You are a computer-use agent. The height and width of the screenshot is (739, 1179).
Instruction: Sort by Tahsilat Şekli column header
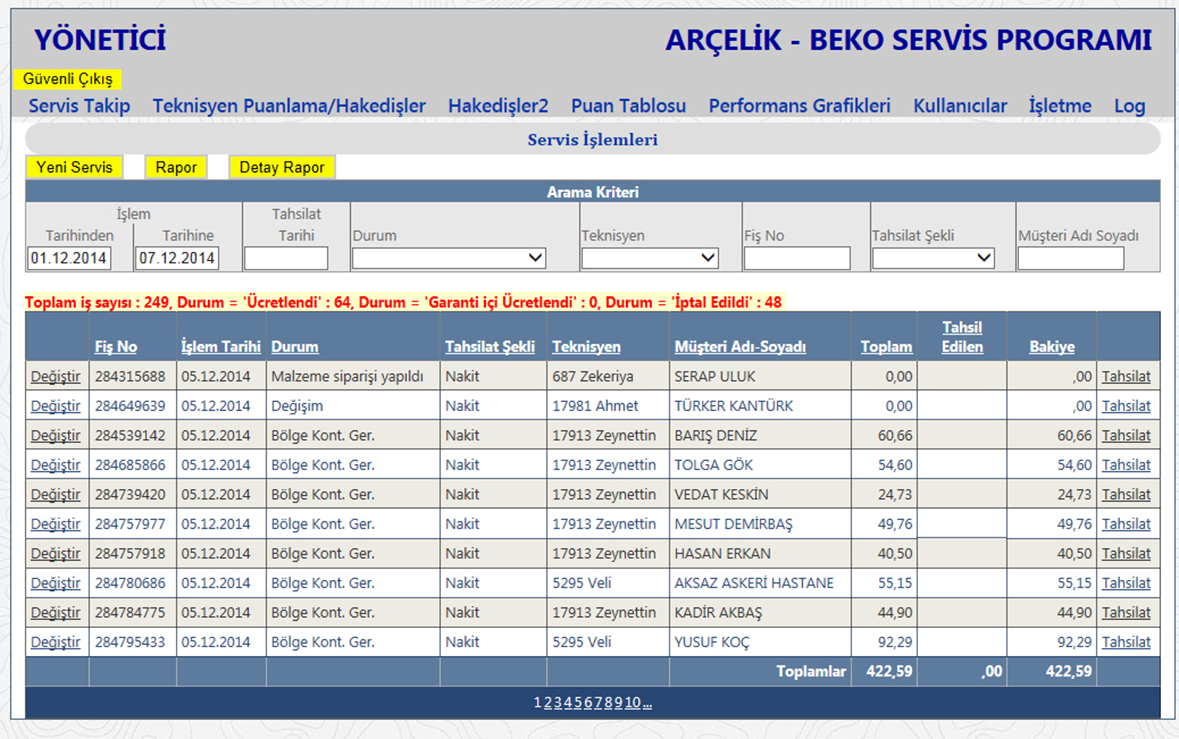click(490, 347)
